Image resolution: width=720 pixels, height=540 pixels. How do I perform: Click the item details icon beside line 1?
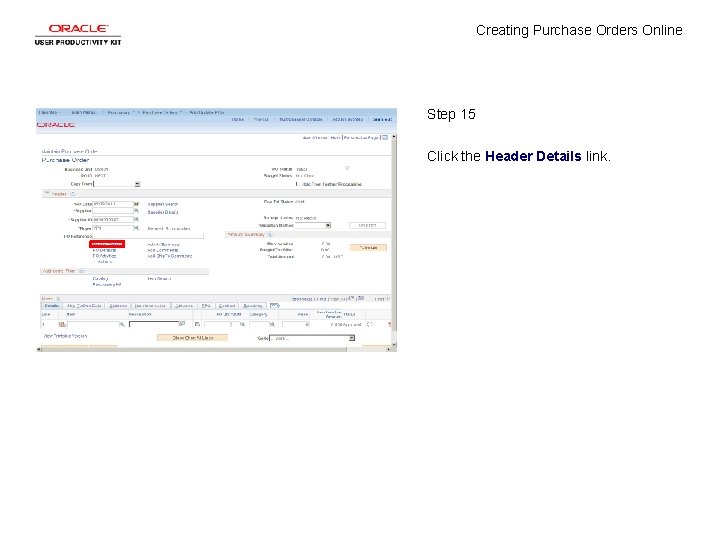pyautogui.click(x=62, y=325)
